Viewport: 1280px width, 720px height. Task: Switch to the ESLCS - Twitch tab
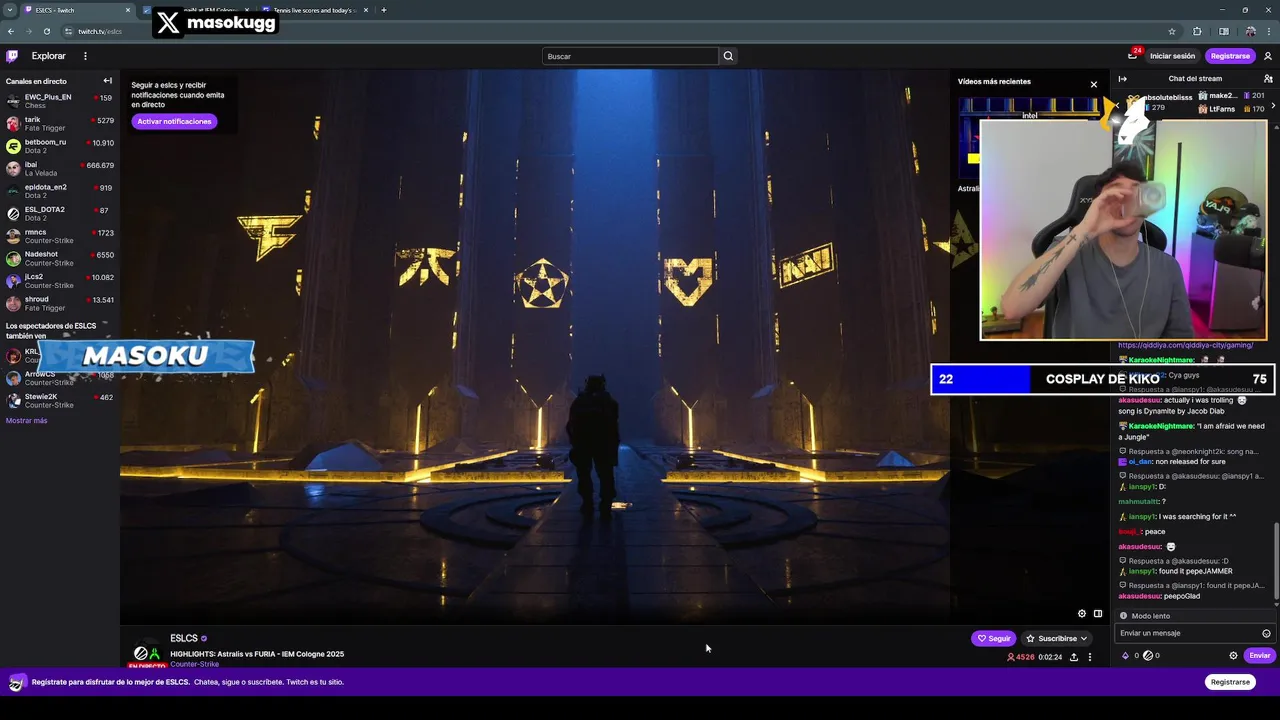click(x=76, y=10)
